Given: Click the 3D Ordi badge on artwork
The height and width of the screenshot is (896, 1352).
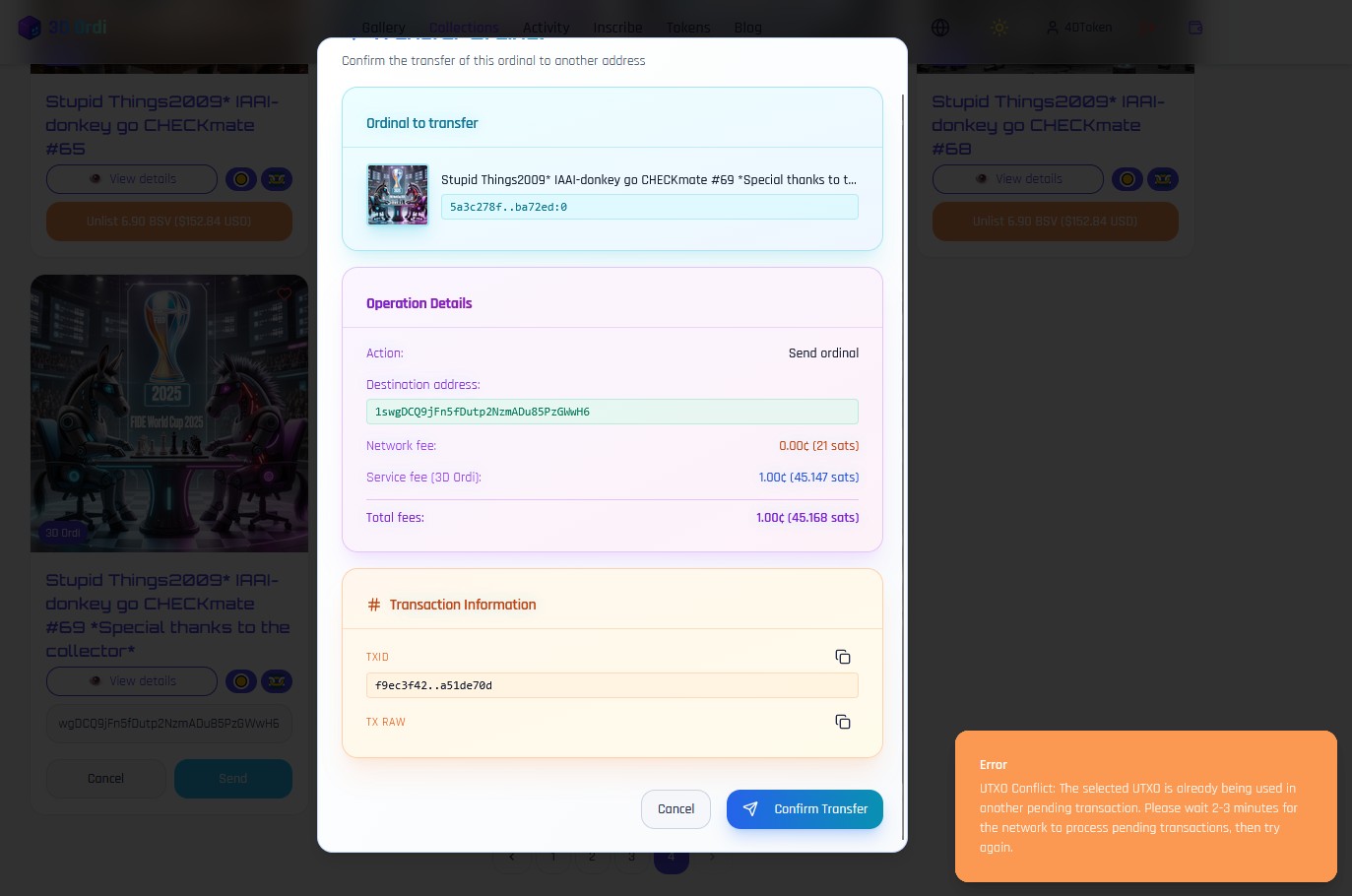Looking at the screenshot, I should pos(62,533).
